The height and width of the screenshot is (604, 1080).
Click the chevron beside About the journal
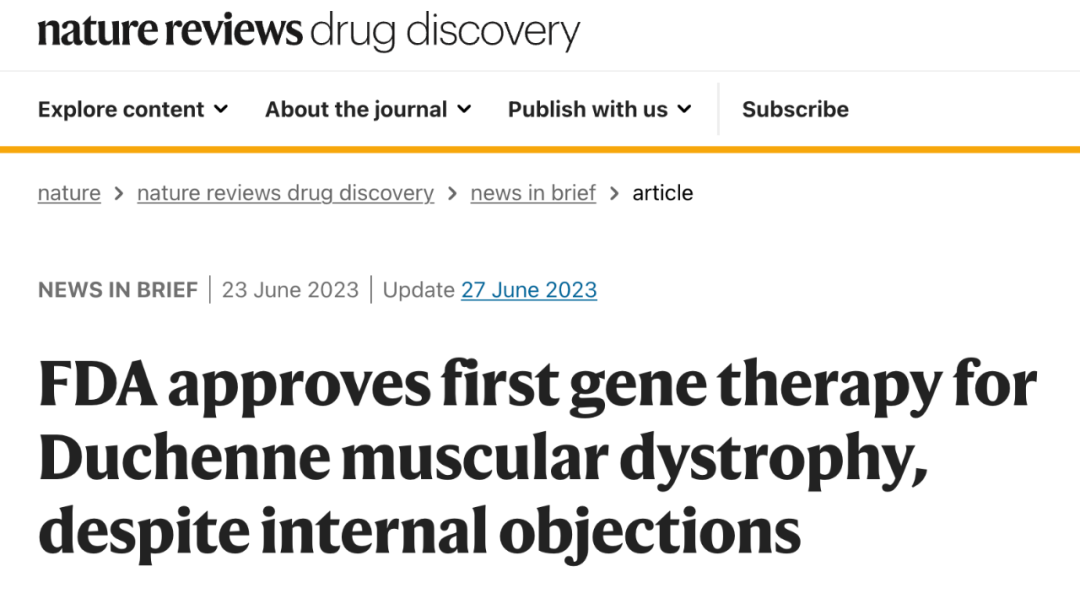pyautogui.click(x=464, y=109)
